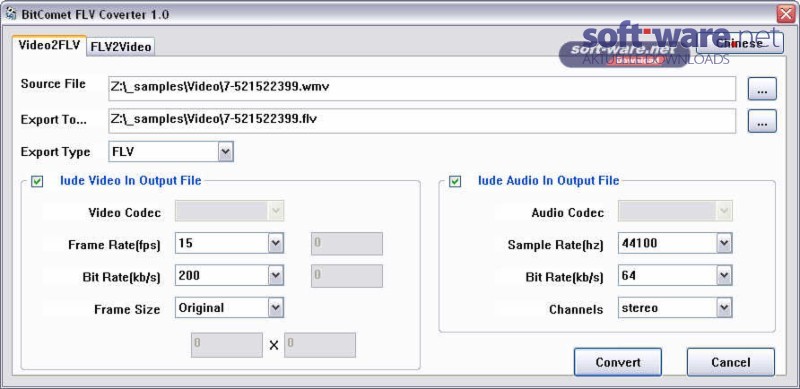The image size is (800, 389).
Task: Click the Video Codec label
Action: click(124, 212)
